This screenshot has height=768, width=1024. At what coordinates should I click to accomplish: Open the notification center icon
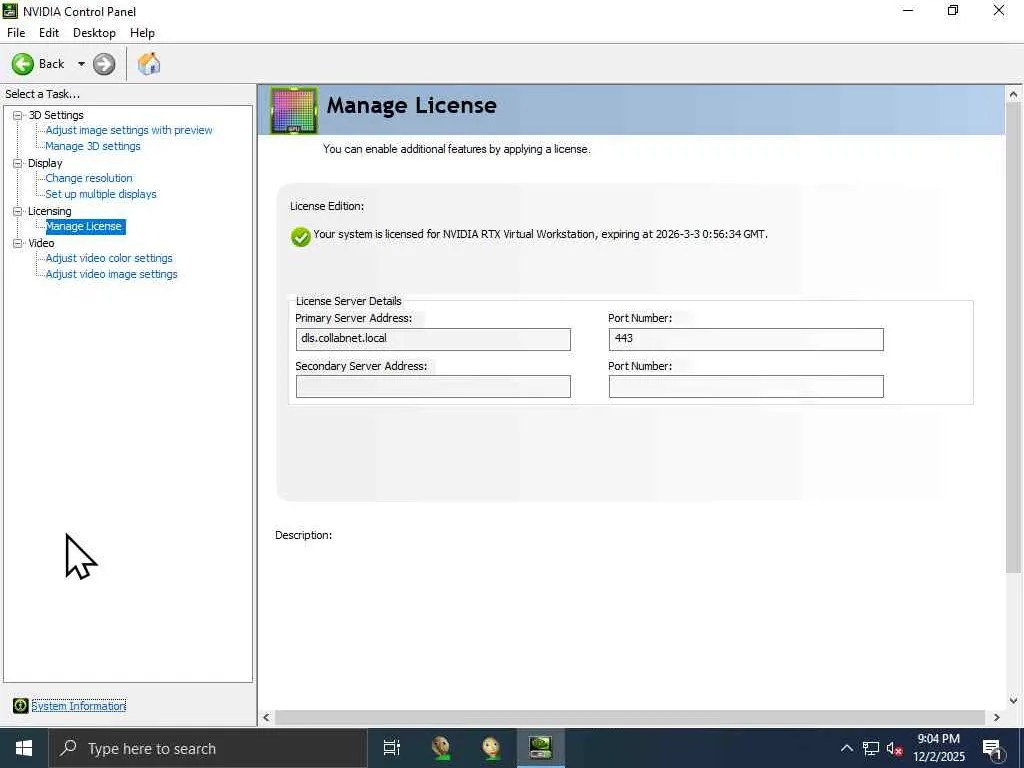click(x=992, y=748)
